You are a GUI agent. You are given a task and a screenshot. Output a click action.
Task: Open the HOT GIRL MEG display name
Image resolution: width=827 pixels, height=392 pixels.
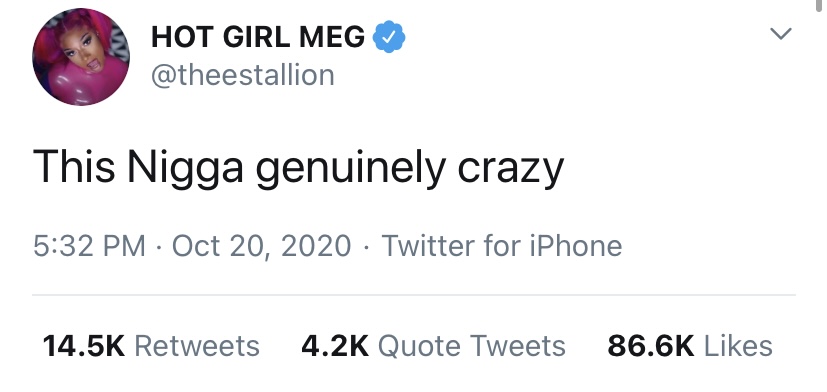pyautogui.click(x=258, y=37)
